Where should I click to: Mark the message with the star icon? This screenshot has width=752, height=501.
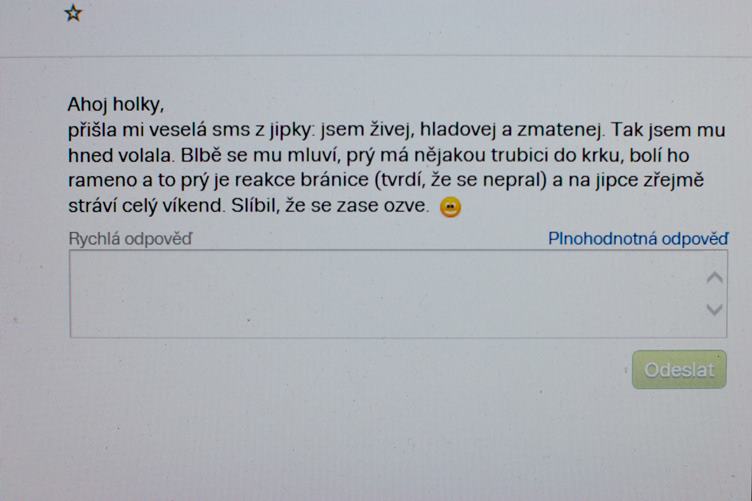73,13
